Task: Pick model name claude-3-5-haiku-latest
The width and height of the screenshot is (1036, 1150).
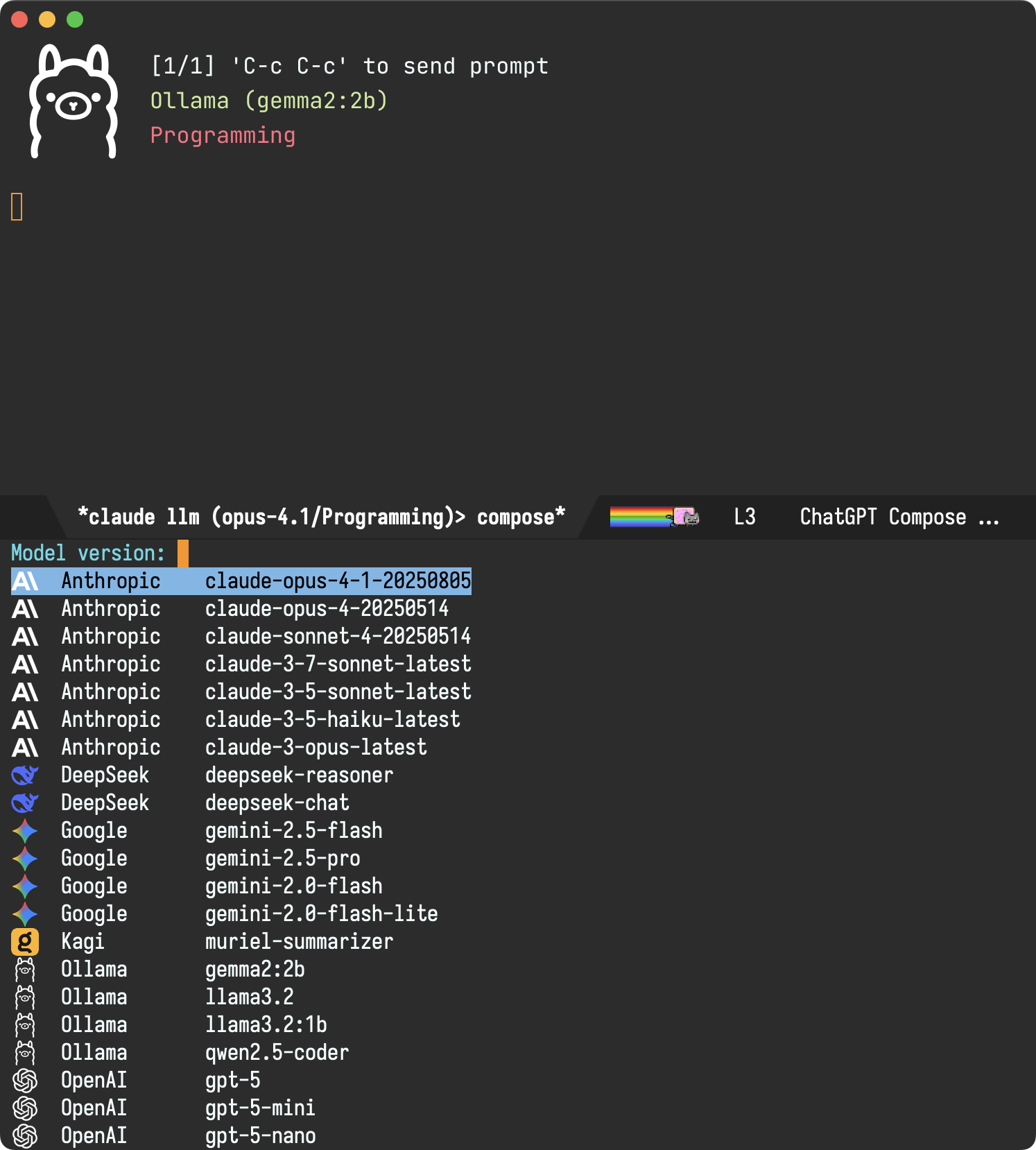Action: (x=333, y=719)
